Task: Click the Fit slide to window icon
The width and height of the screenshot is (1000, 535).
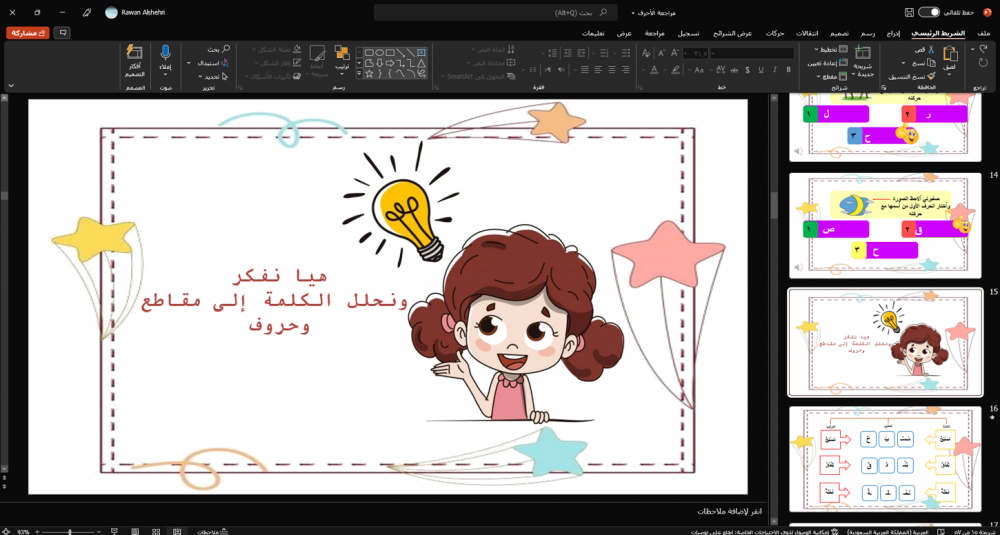Action: tap(6, 531)
